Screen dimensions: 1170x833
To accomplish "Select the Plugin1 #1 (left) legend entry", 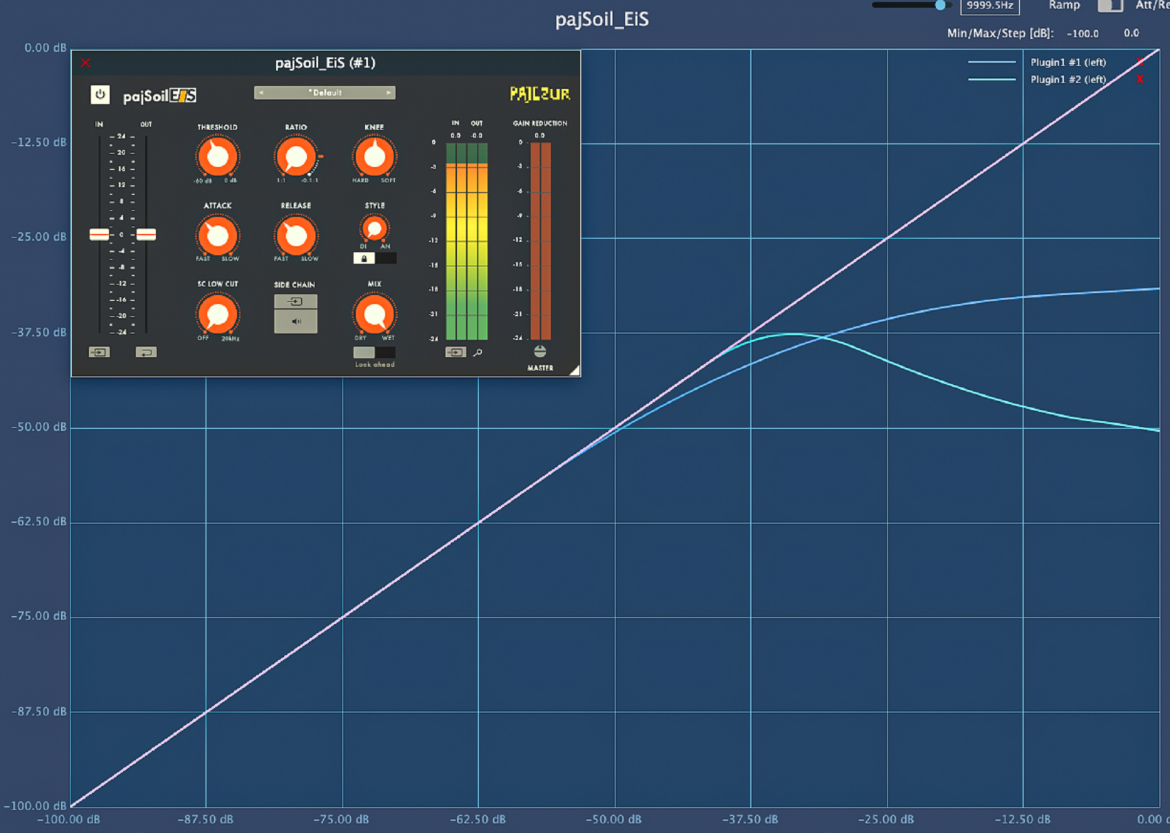I will (1068, 62).
